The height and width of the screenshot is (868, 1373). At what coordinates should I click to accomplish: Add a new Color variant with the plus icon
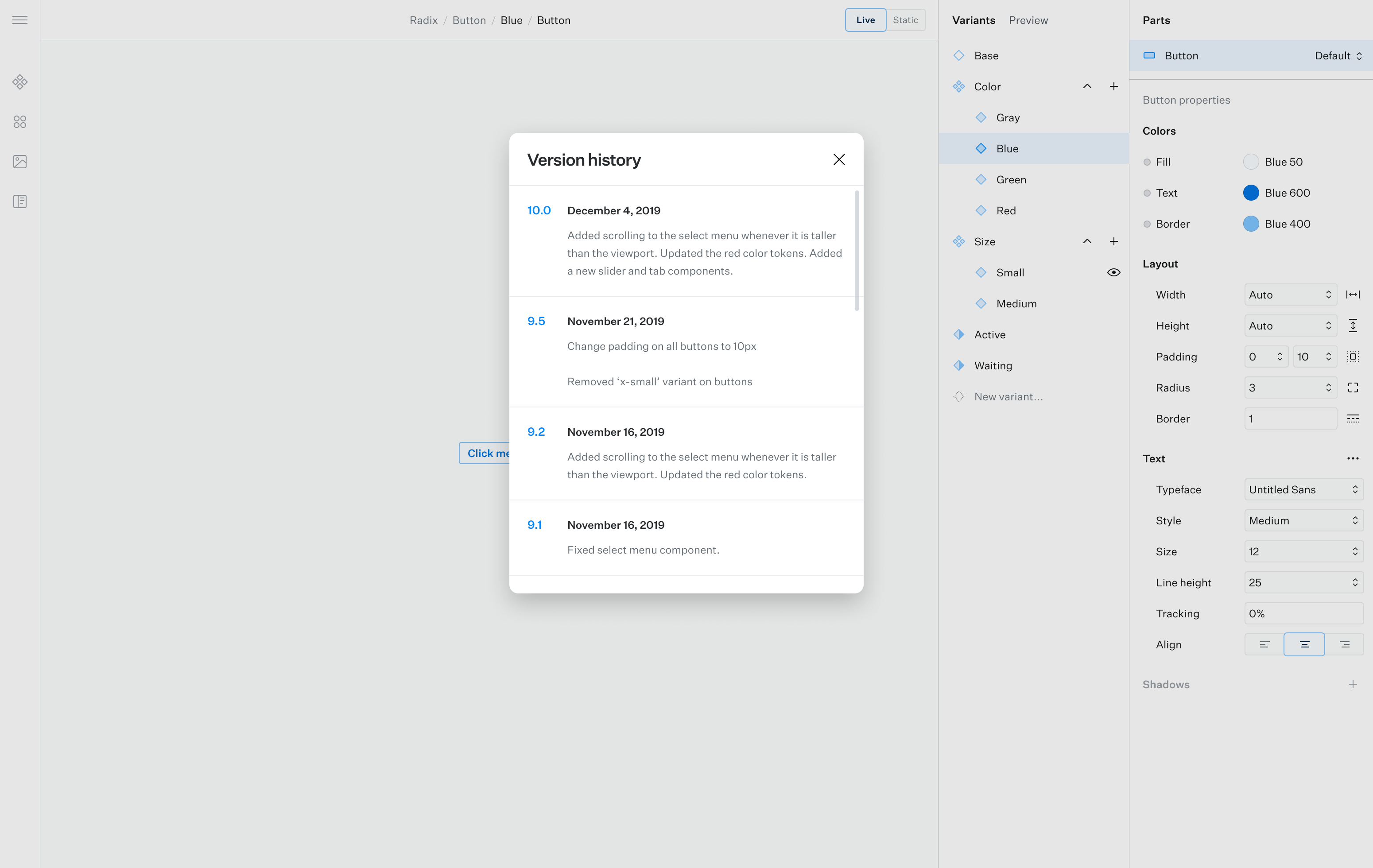coord(1113,87)
